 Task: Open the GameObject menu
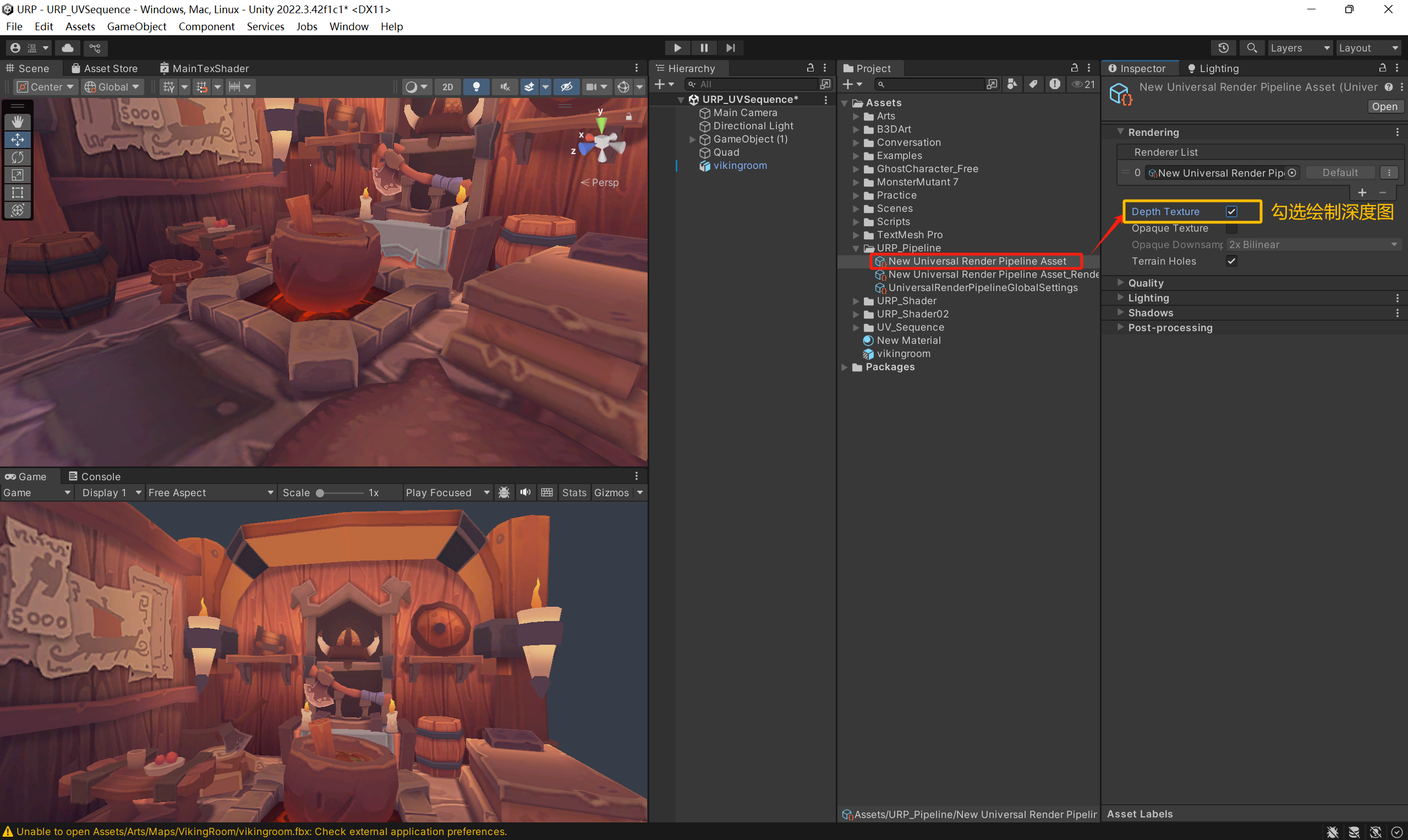click(136, 26)
